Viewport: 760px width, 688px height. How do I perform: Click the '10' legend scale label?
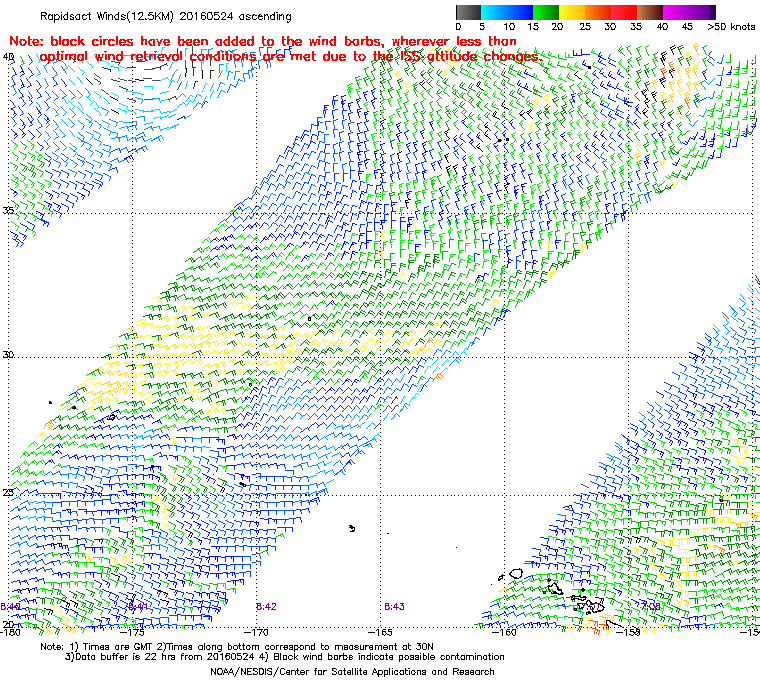(509, 27)
